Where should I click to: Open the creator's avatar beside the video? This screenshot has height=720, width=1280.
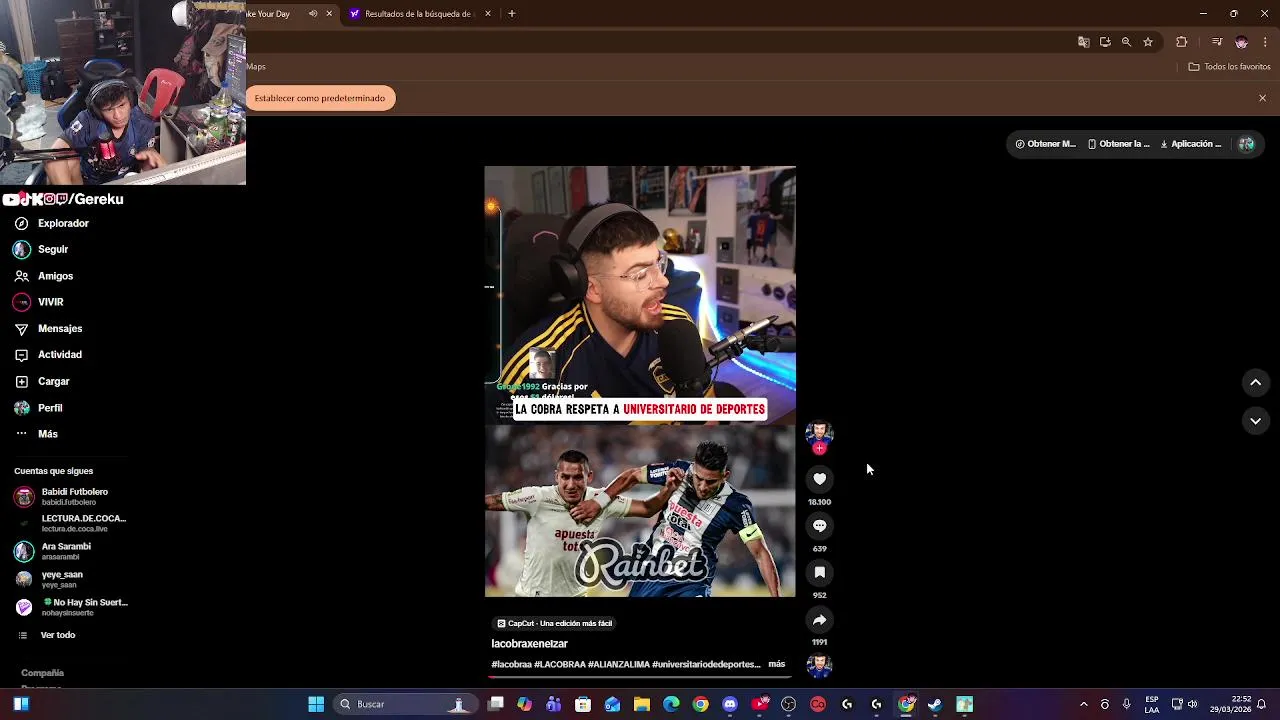[819, 433]
